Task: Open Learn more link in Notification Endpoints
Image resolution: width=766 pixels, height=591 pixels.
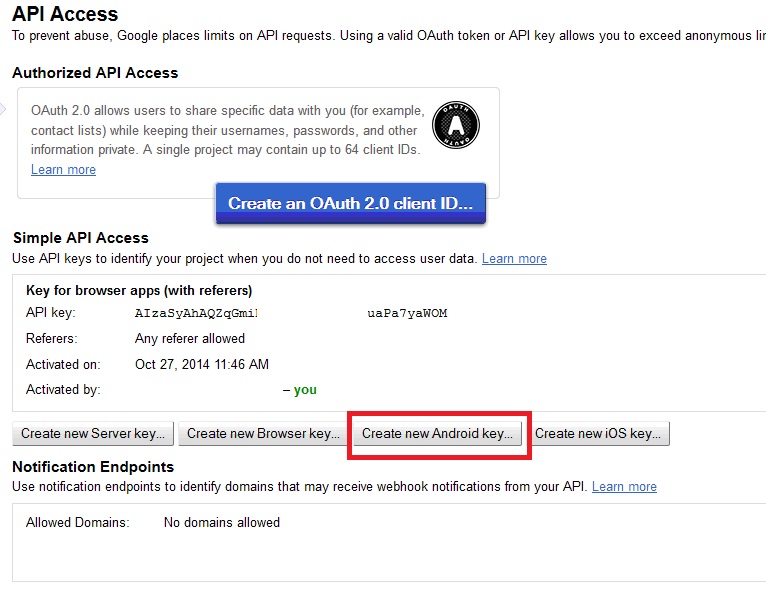Action: point(624,486)
